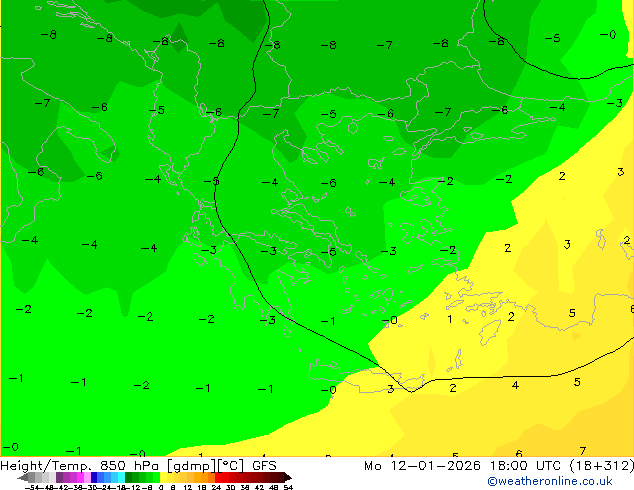The width and height of the screenshot is (634, 490).
Task: Click the bright red swatch in the temperature legend
Action: click(x=218, y=477)
